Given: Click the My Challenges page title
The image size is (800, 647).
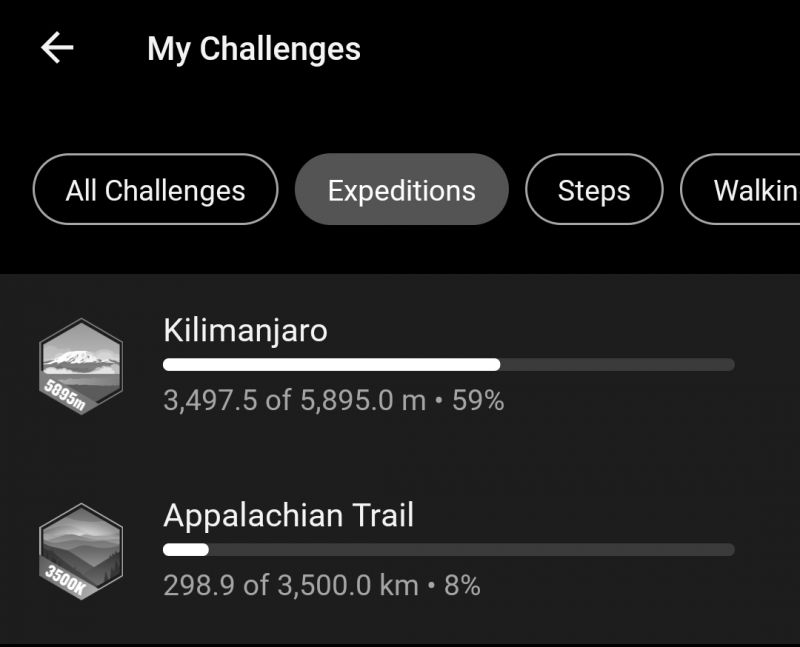Looking at the screenshot, I should [254, 49].
